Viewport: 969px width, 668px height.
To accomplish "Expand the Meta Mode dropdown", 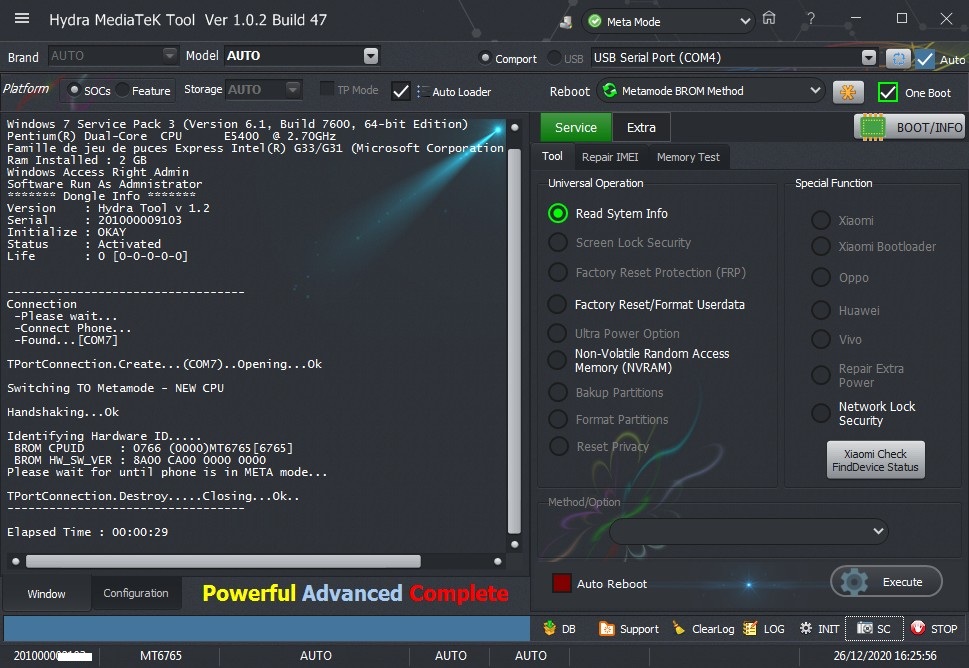I will pos(745,22).
